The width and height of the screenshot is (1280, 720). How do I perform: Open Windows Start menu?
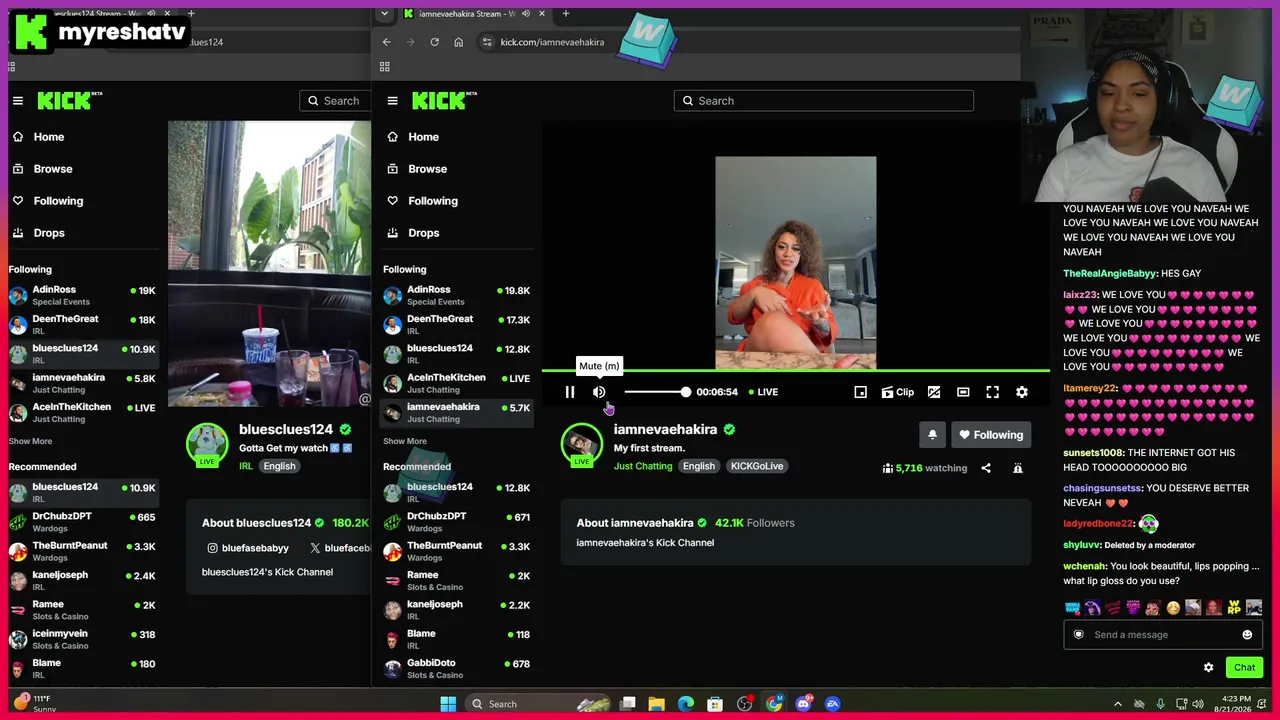[448, 704]
